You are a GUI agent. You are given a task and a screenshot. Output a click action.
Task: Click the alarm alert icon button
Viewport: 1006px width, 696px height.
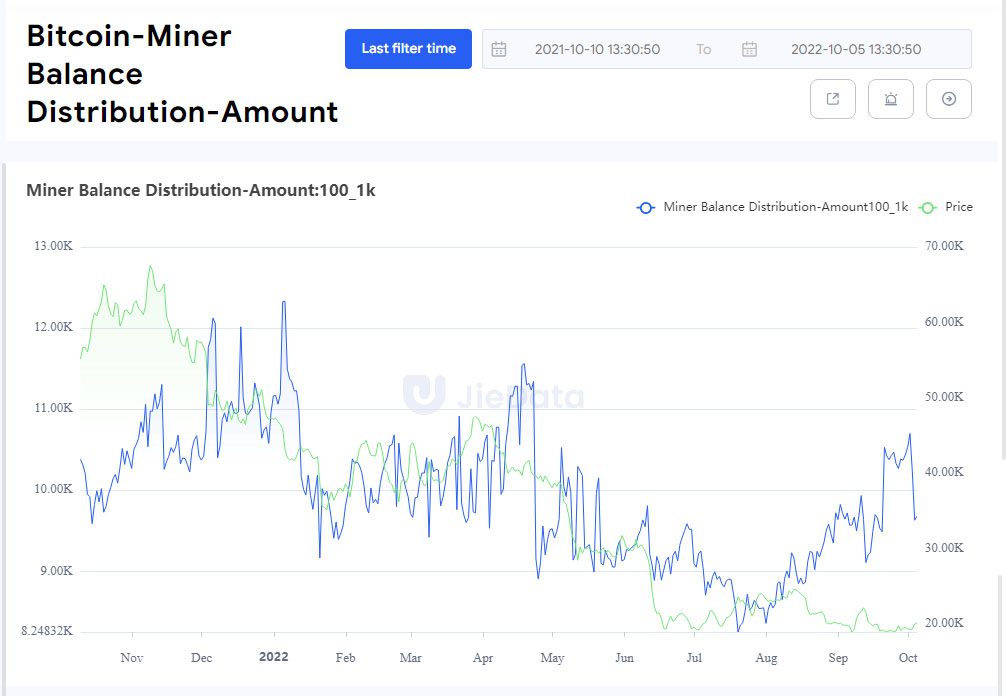click(x=891, y=99)
